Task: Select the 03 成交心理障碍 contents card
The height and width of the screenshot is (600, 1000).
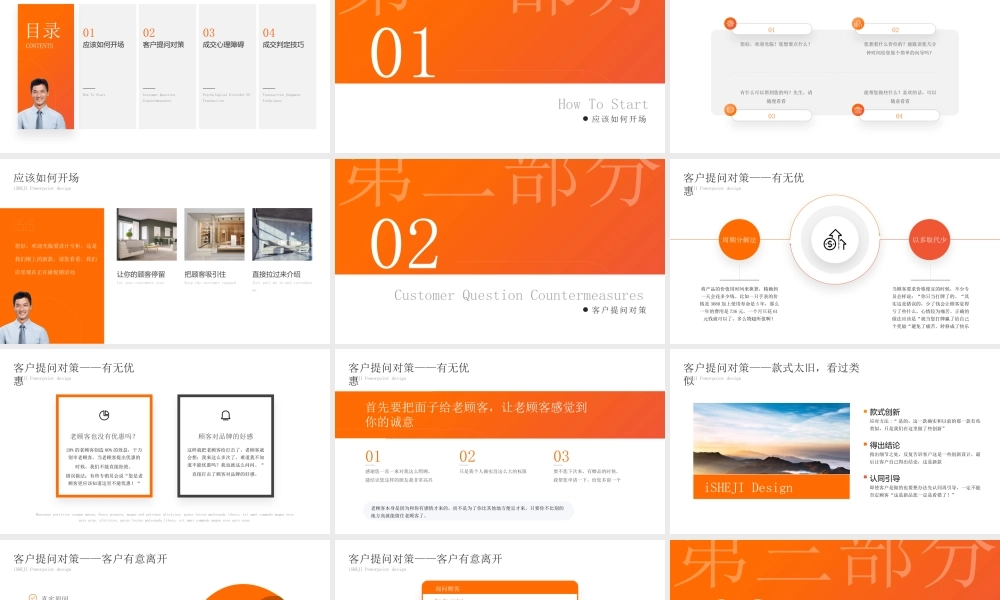Action: [227, 66]
